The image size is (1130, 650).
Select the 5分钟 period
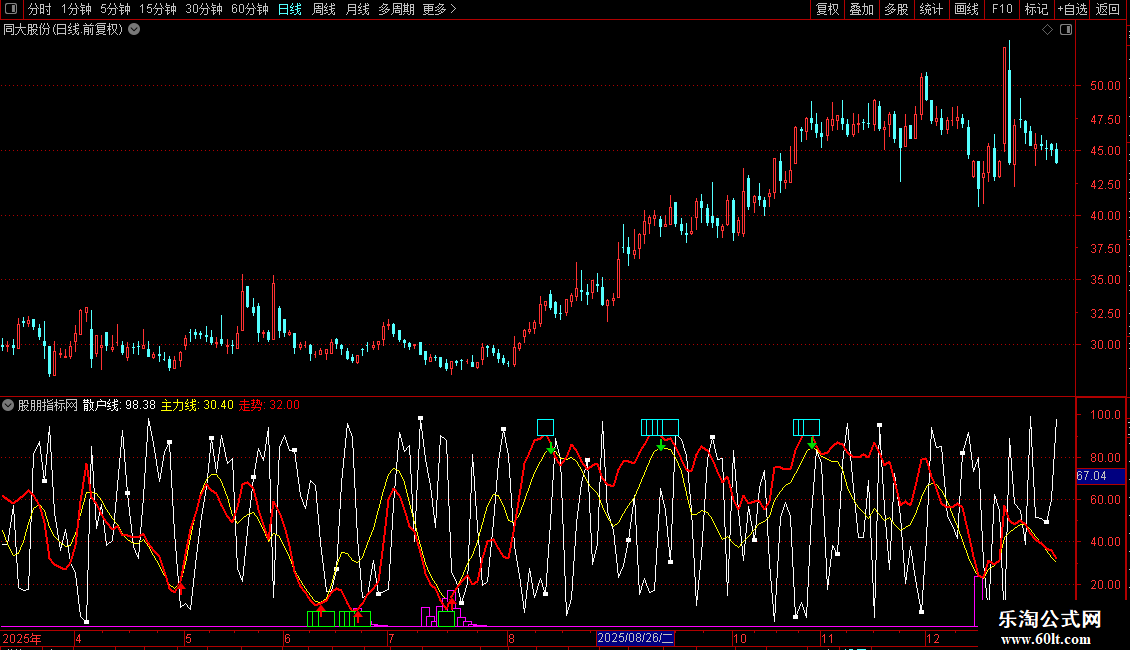115,9
